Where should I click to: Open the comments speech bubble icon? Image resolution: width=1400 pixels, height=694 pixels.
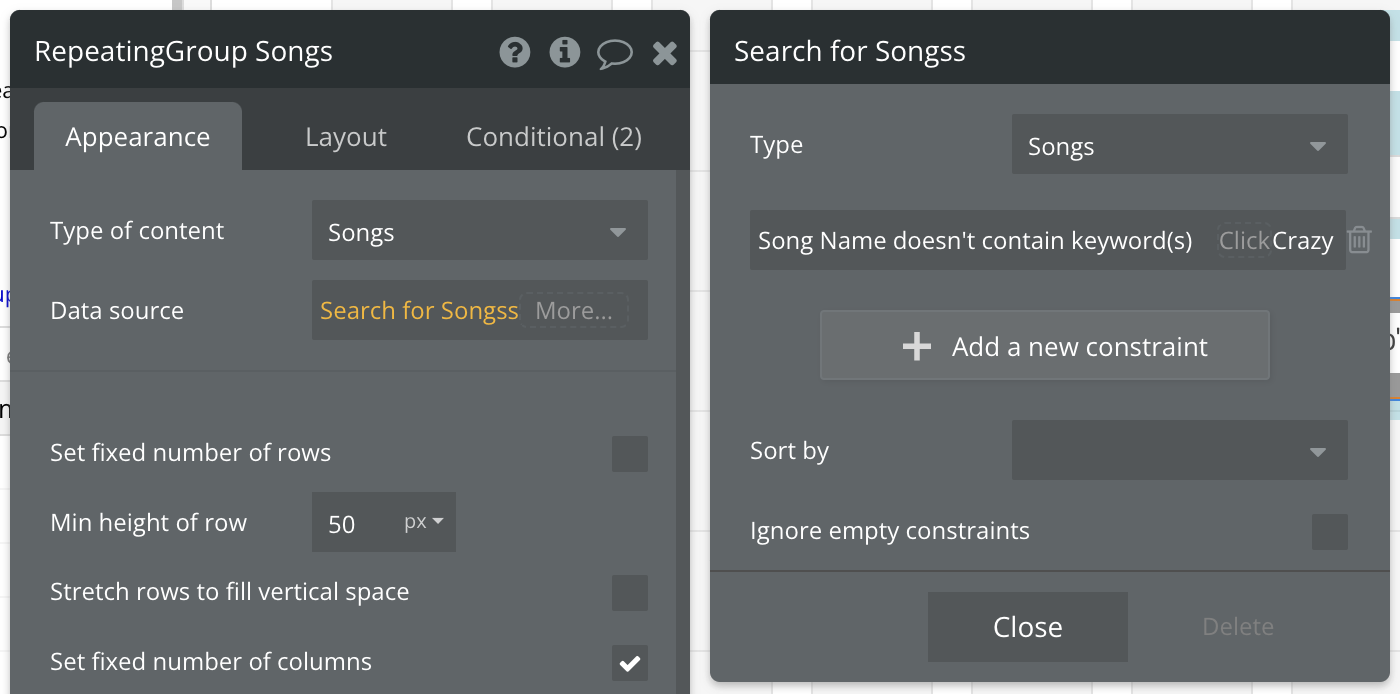[x=614, y=53]
